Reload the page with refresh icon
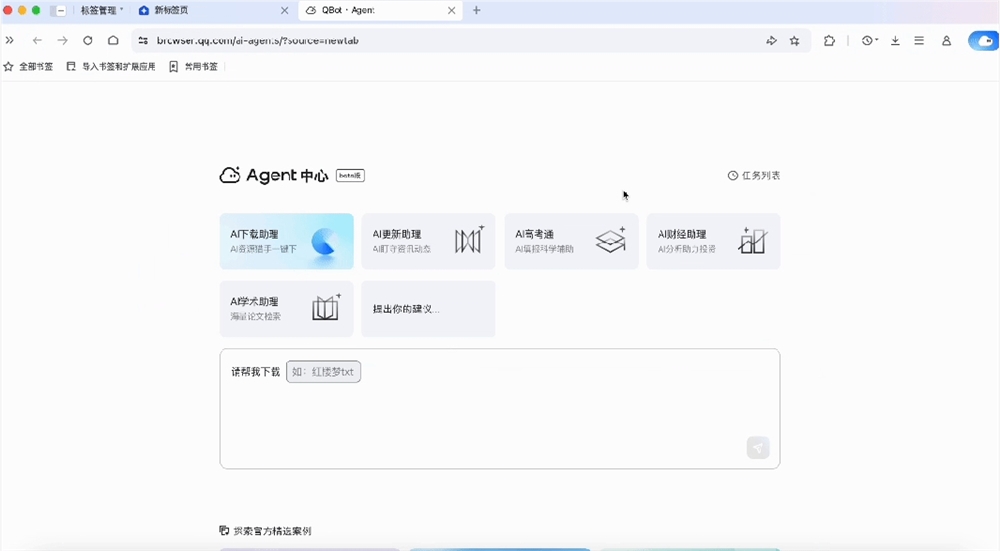The height and width of the screenshot is (551, 1000). coord(88,41)
